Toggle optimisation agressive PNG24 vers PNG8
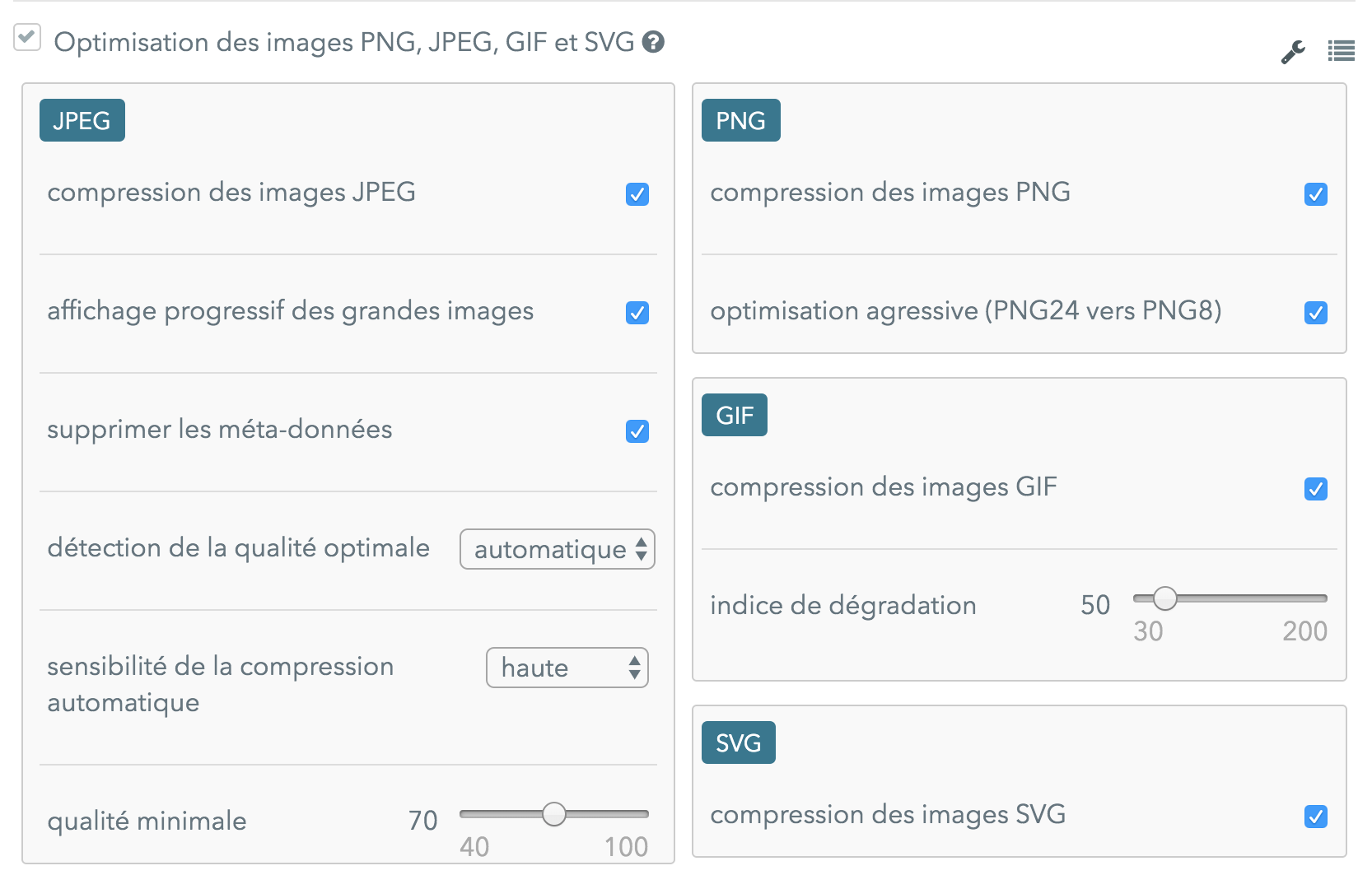The height and width of the screenshot is (889, 1372). click(1316, 313)
